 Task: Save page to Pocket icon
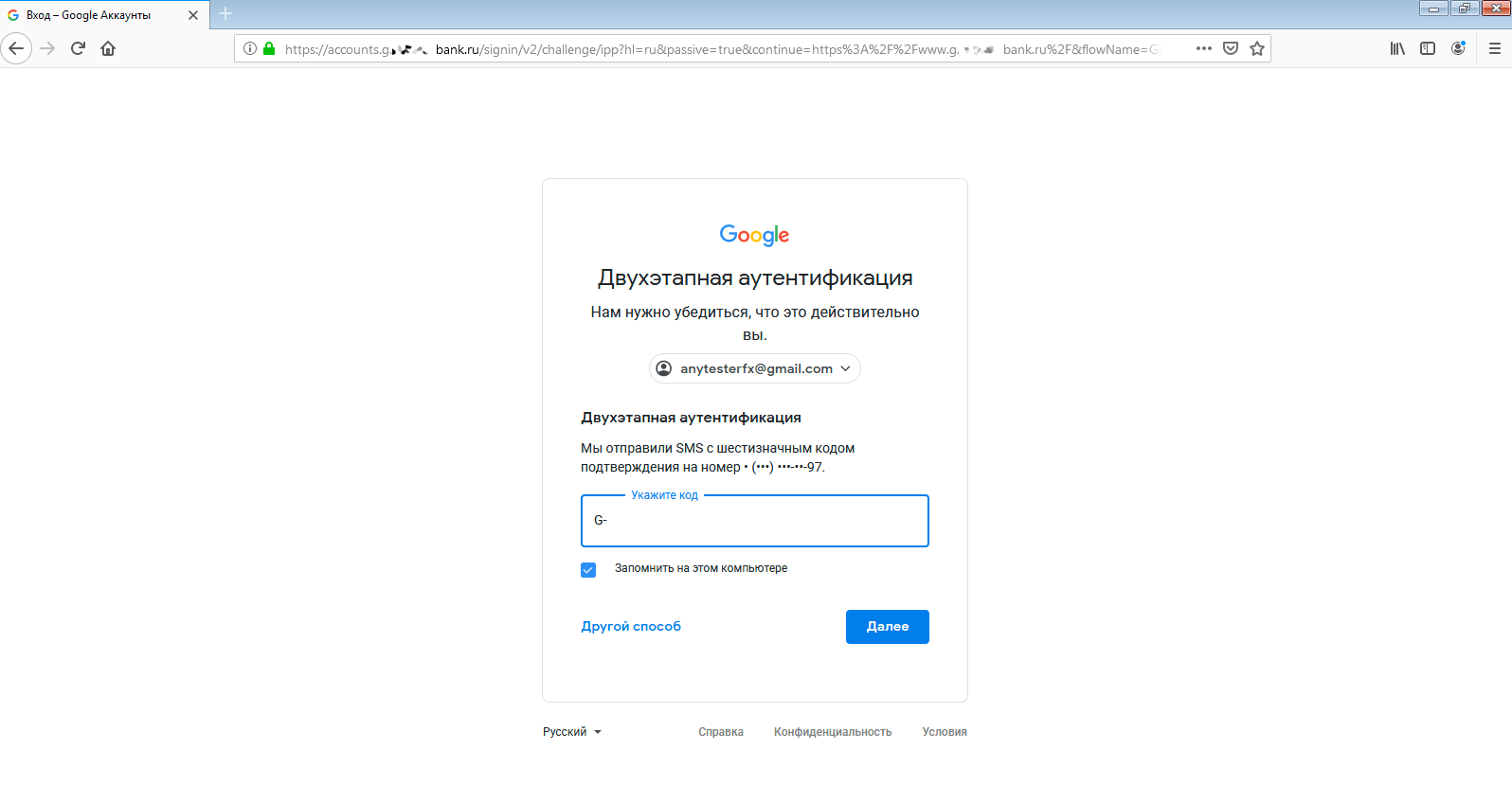click(1231, 48)
